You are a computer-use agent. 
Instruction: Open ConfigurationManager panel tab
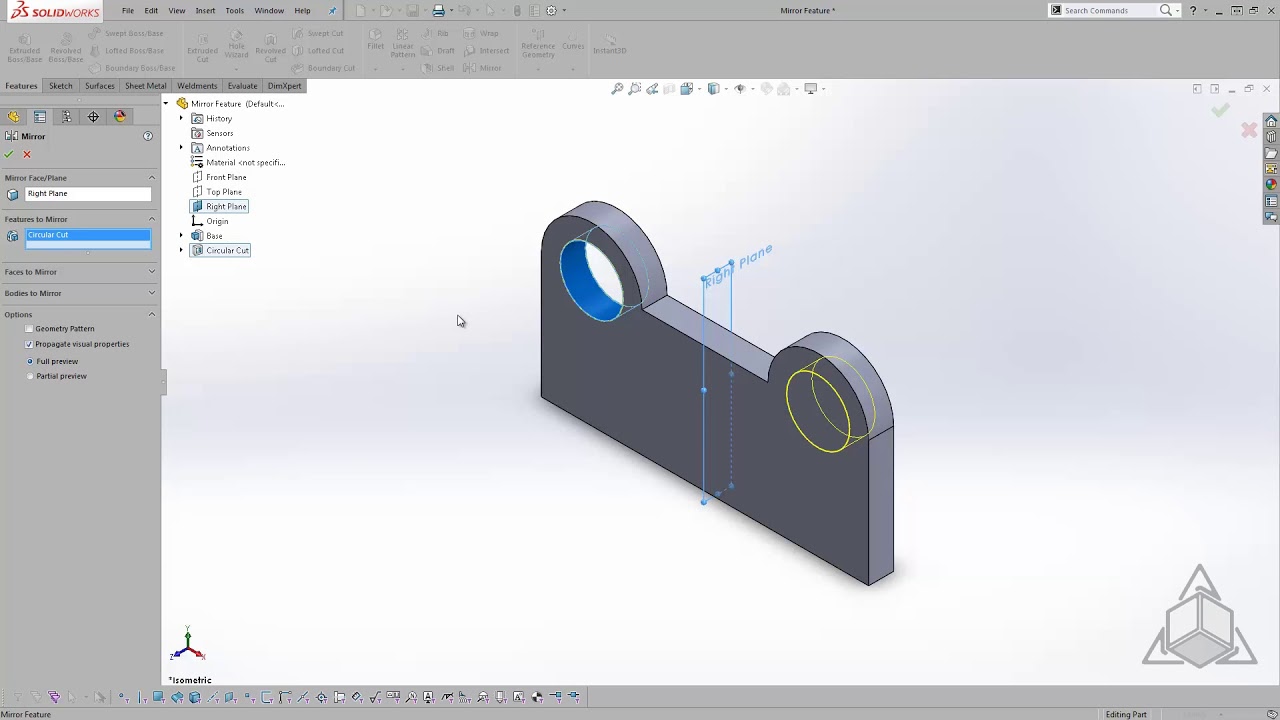click(67, 117)
